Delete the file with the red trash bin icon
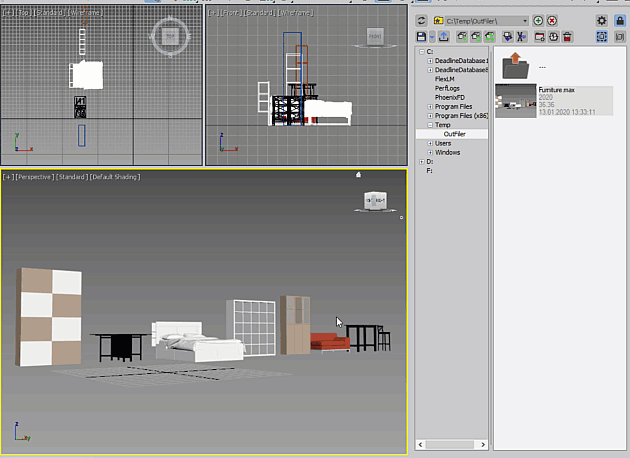 point(567,37)
